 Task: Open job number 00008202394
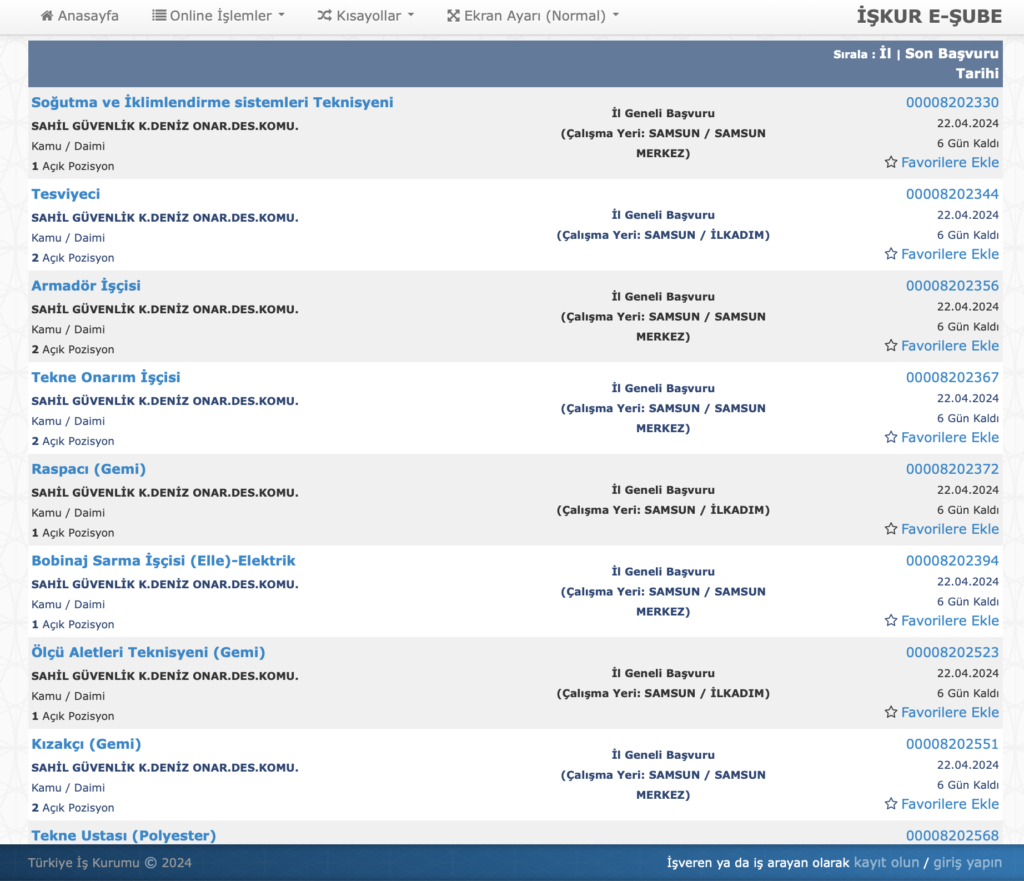[x=952, y=561]
